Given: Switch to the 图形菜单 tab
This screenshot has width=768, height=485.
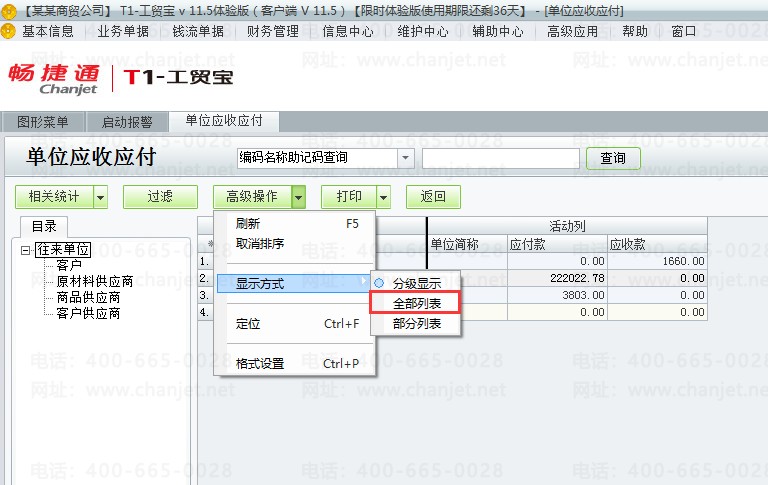Looking at the screenshot, I should [43, 121].
